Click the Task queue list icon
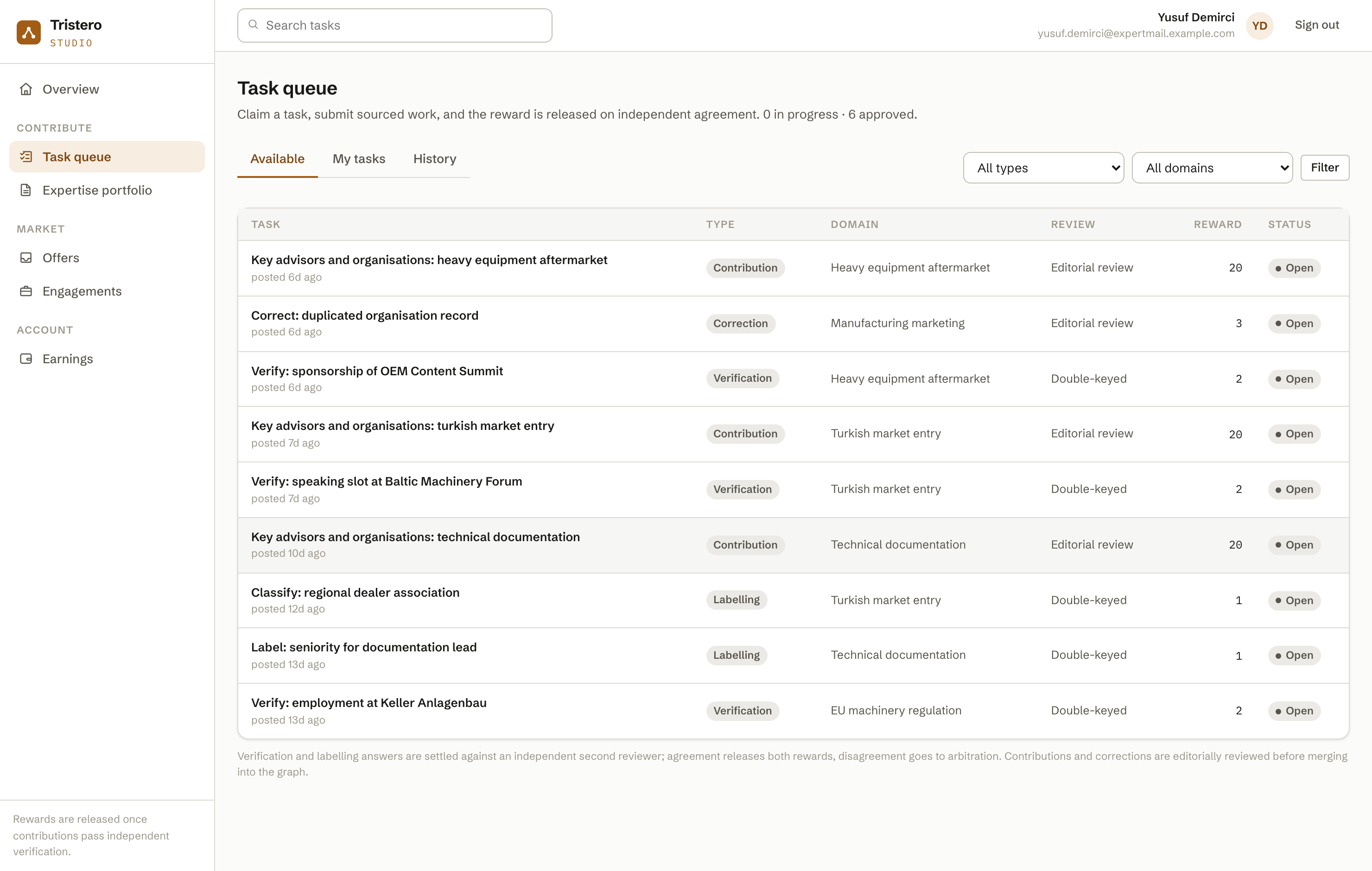This screenshot has width=1372, height=871. click(x=26, y=157)
